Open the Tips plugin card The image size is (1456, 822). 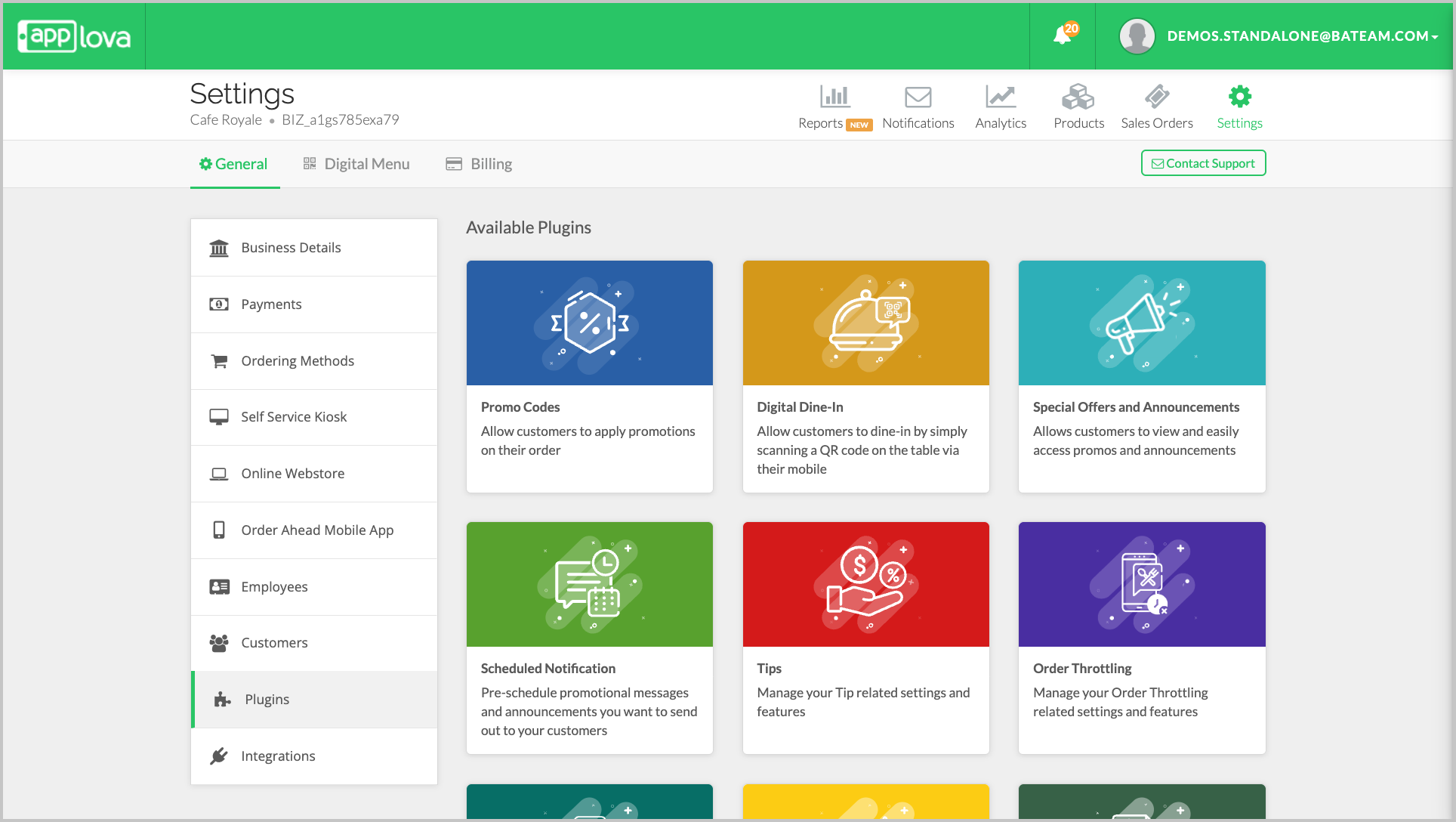click(x=865, y=637)
